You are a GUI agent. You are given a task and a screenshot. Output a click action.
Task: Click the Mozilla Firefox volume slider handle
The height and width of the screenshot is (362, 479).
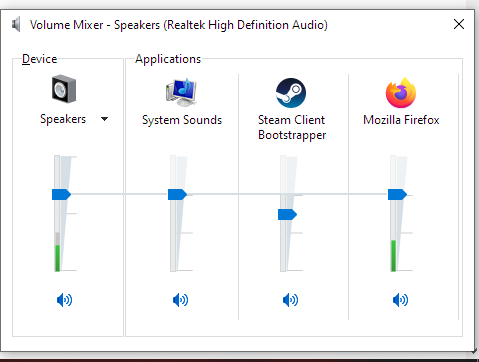point(397,194)
